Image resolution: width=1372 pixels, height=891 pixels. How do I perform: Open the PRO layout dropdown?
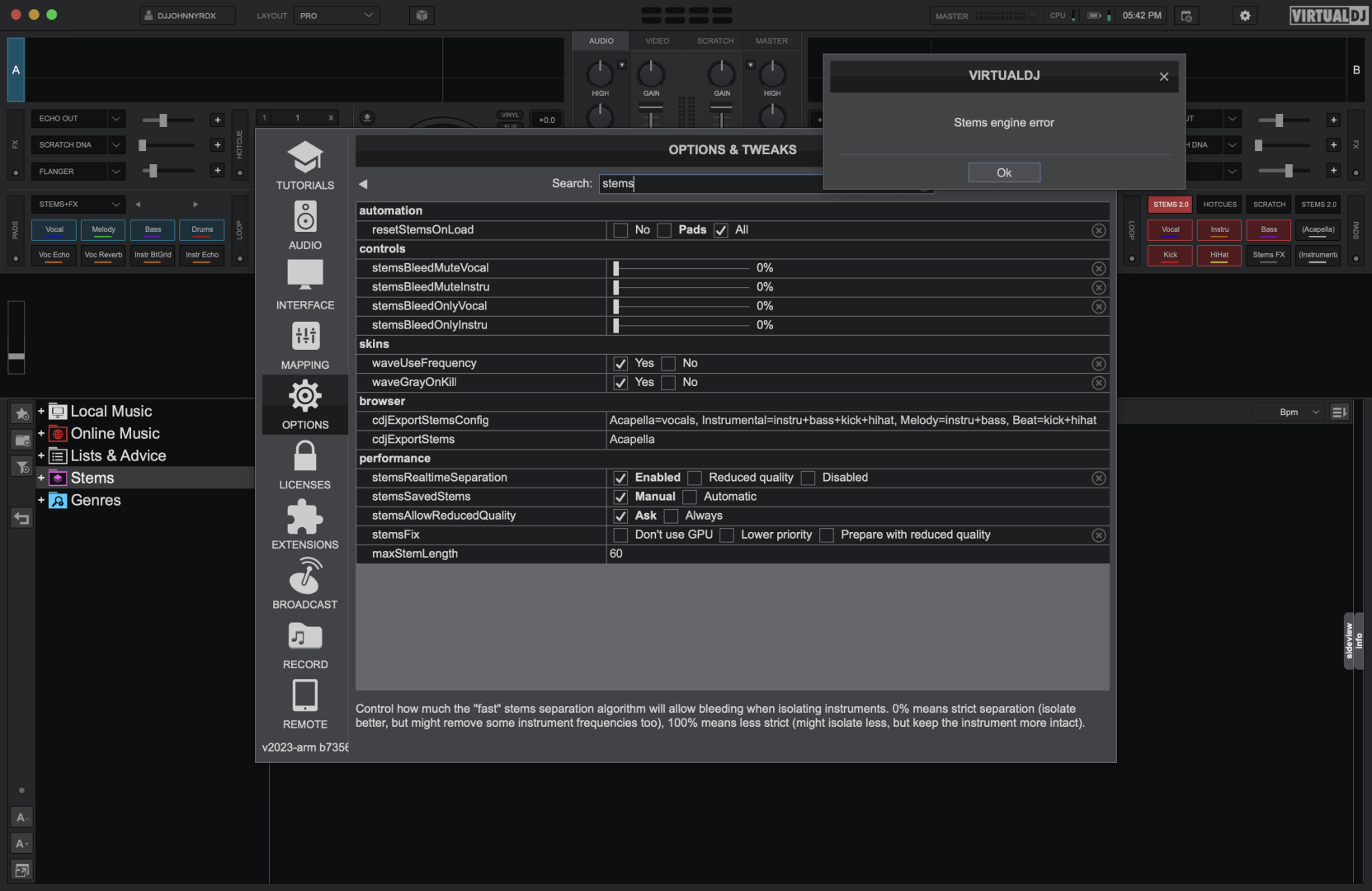337,16
